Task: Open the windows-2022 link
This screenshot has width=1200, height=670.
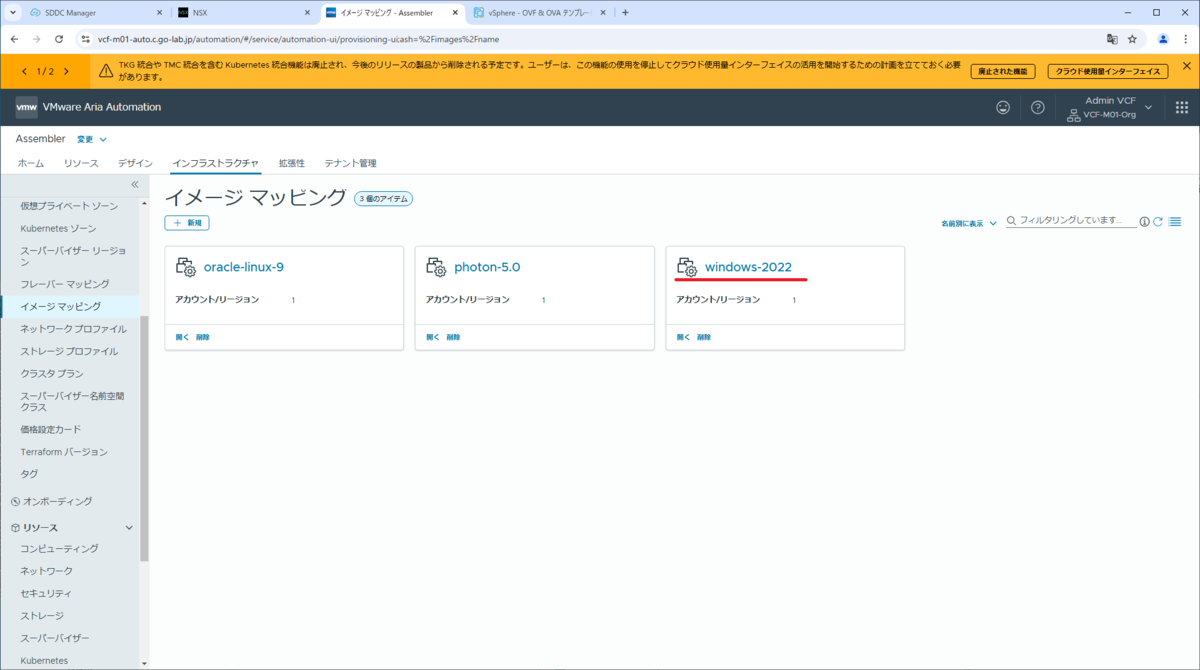Action: (x=748, y=267)
